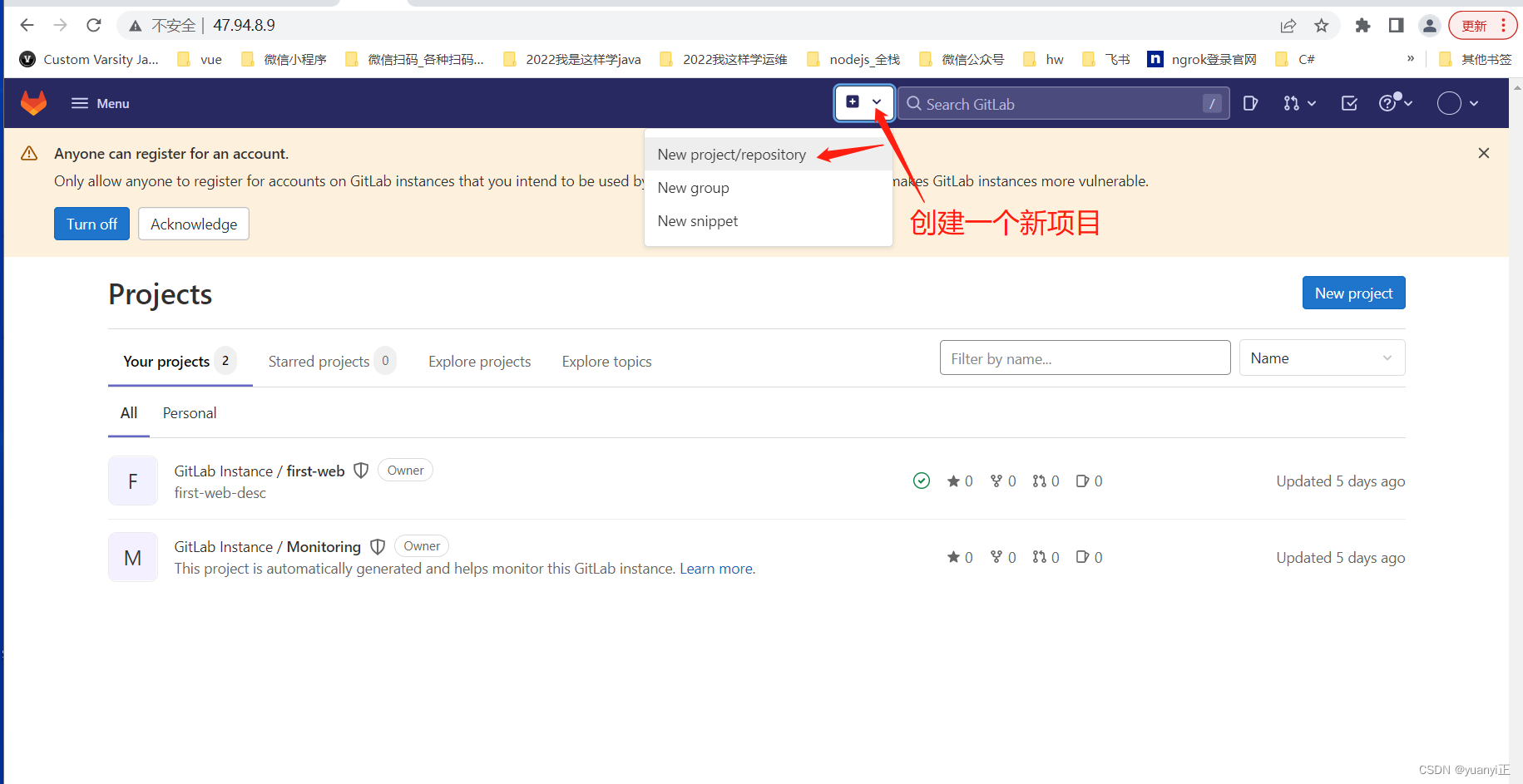The width and height of the screenshot is (1523, 784).
Task: Select the Personal sub-tab
Action: [190, 413]
